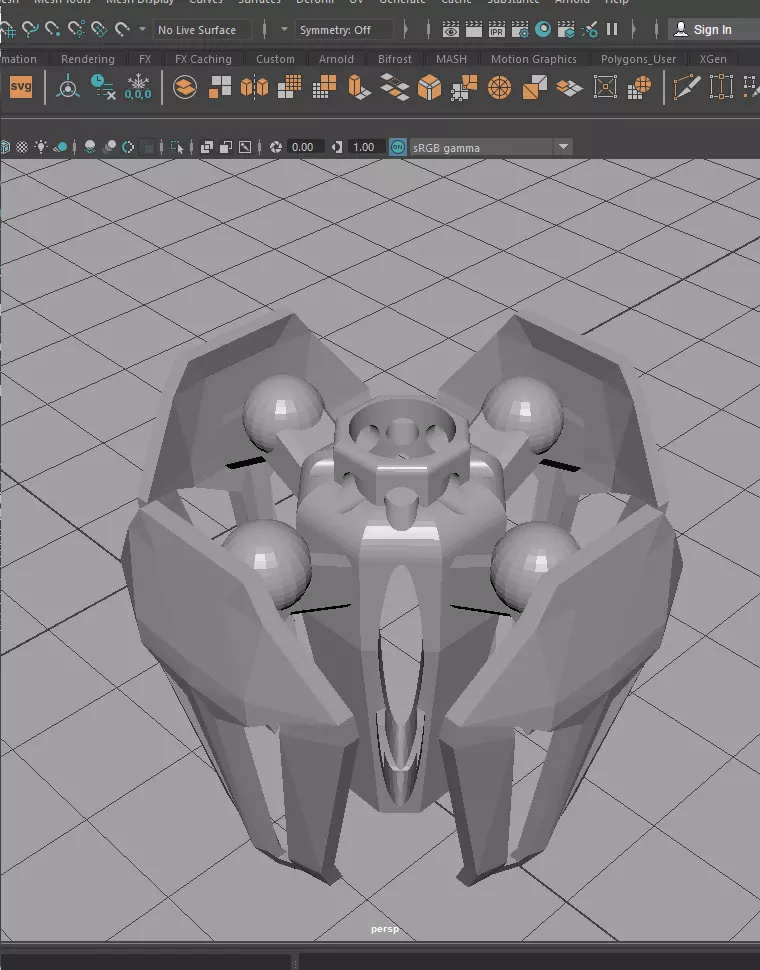This screenshot has height=970, width=760.
Task: Toggle Pause Viewport 2 display button
Action: coord(612,29)
